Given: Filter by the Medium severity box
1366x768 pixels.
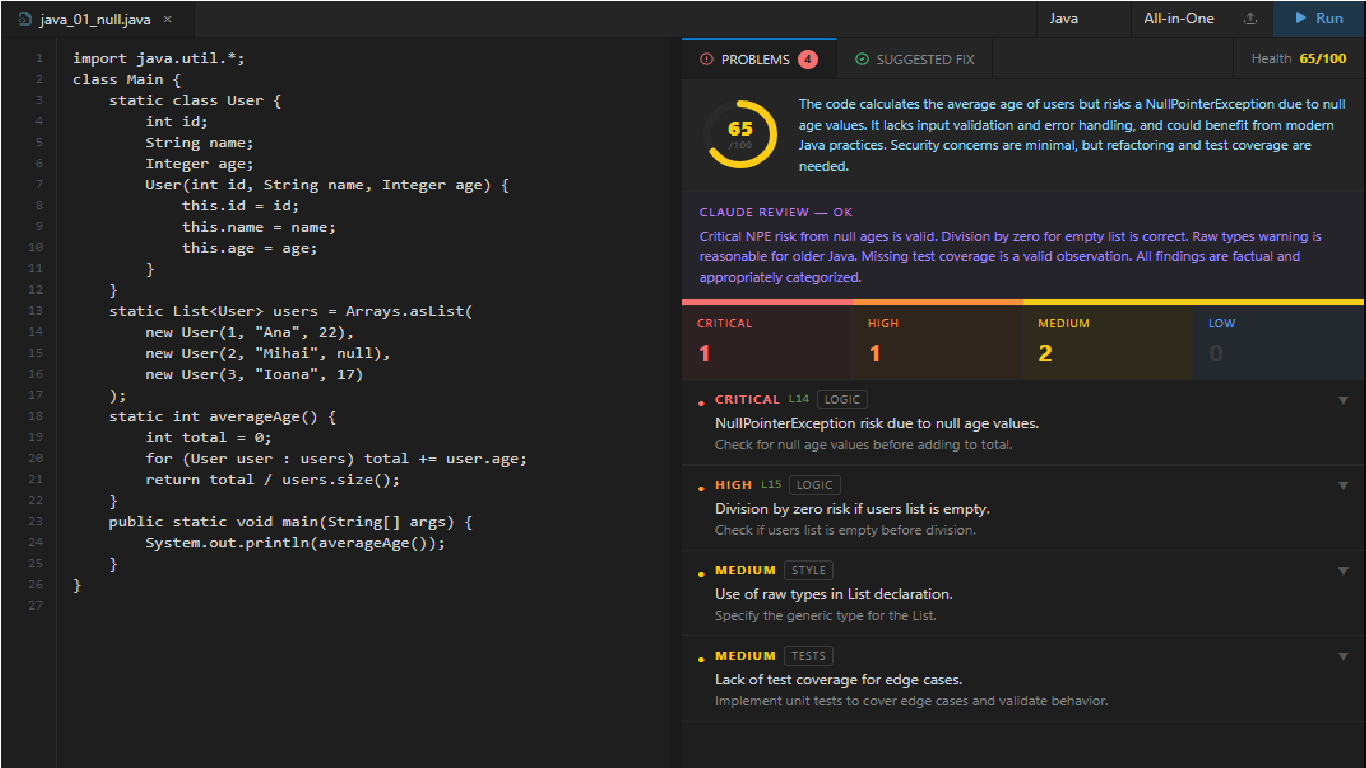Looking at the screenshot, I should pyautogui.click(x=1107, y=341).
